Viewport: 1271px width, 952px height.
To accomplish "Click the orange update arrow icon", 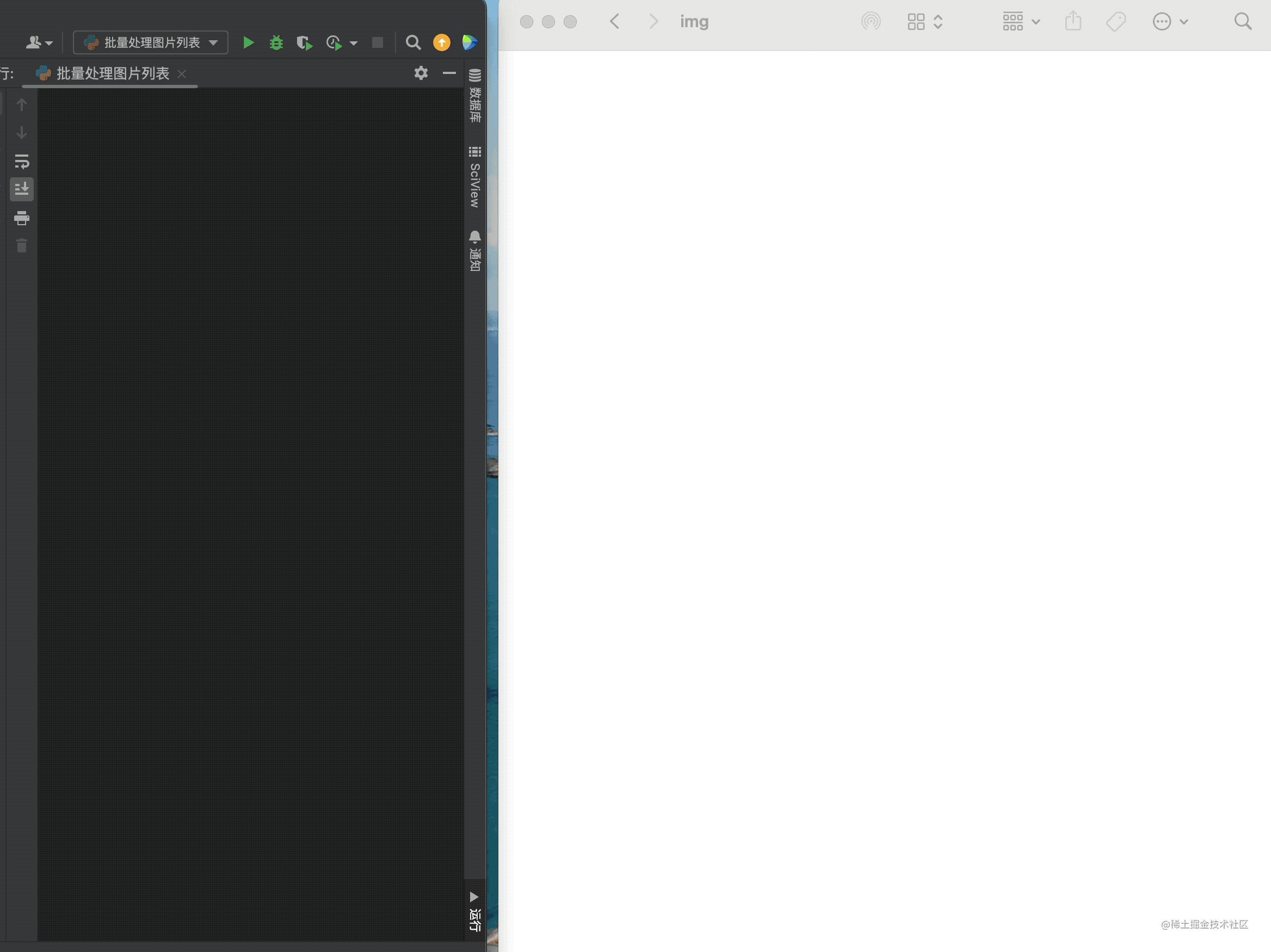I will [x=441, y=42].
